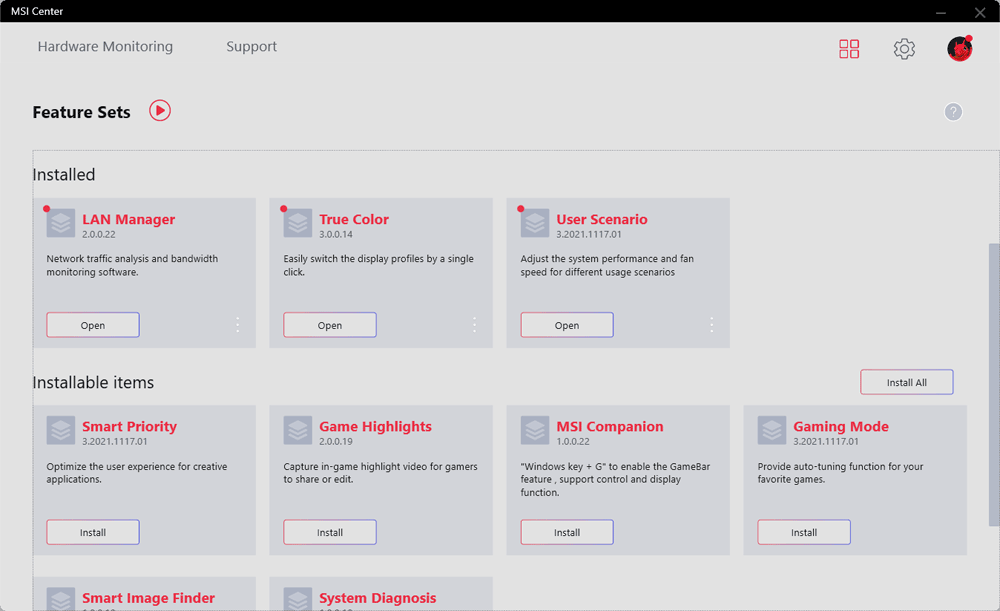Click the user profile avatar icon

pyautogui.click(x=959, y=48)
